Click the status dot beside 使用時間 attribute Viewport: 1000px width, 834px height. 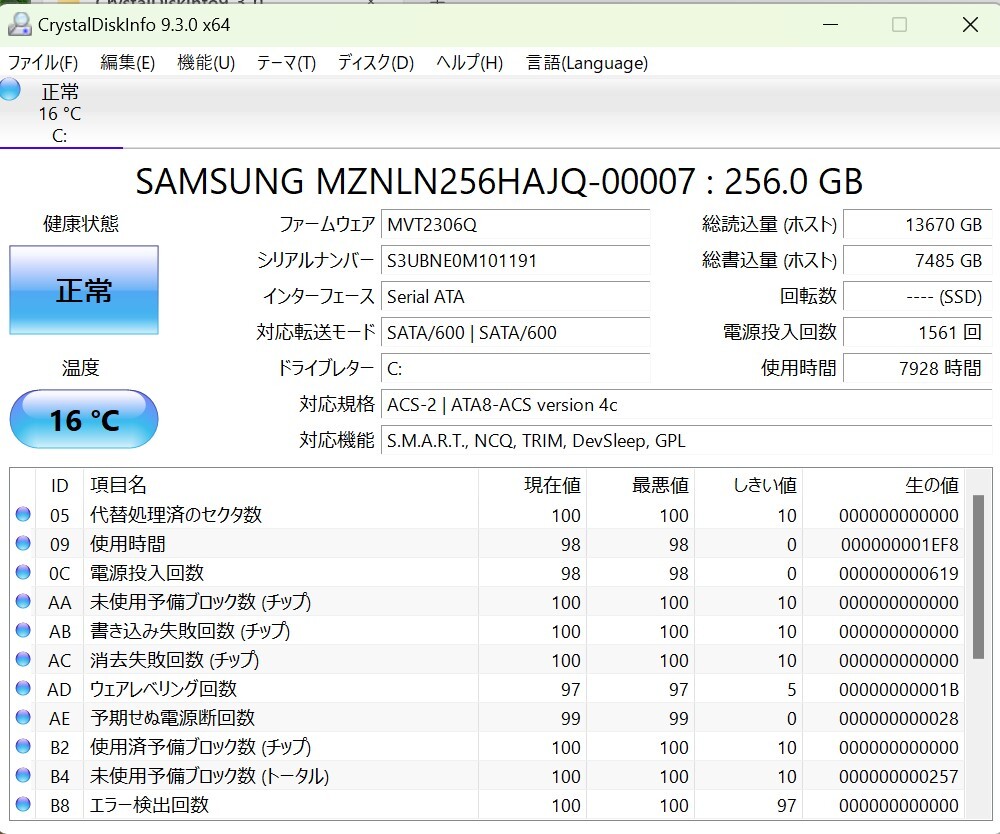click(24, 543)
